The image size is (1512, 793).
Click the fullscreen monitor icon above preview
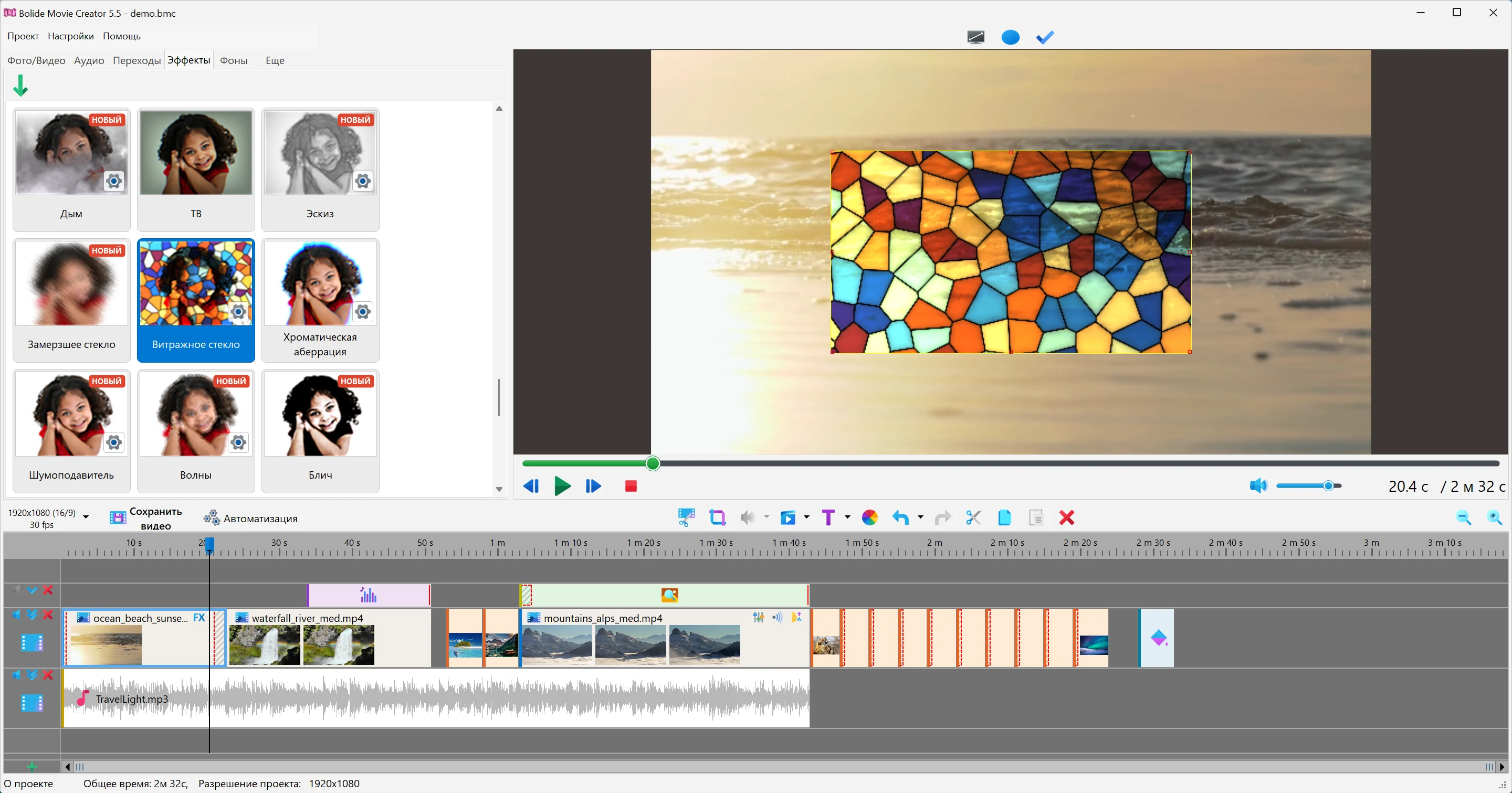click(975, 38)
